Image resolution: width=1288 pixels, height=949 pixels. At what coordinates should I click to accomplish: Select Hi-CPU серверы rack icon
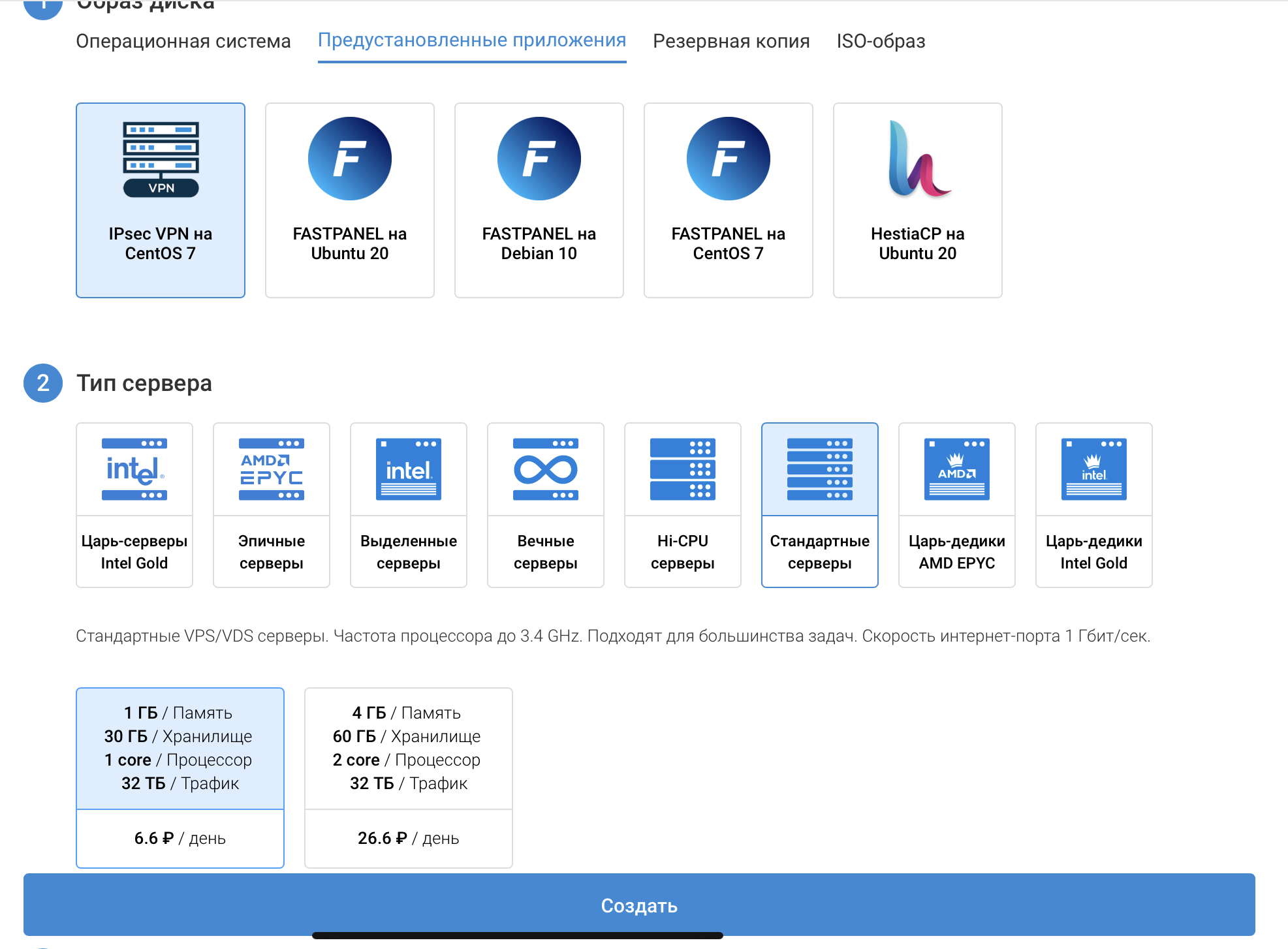point(683,469)
